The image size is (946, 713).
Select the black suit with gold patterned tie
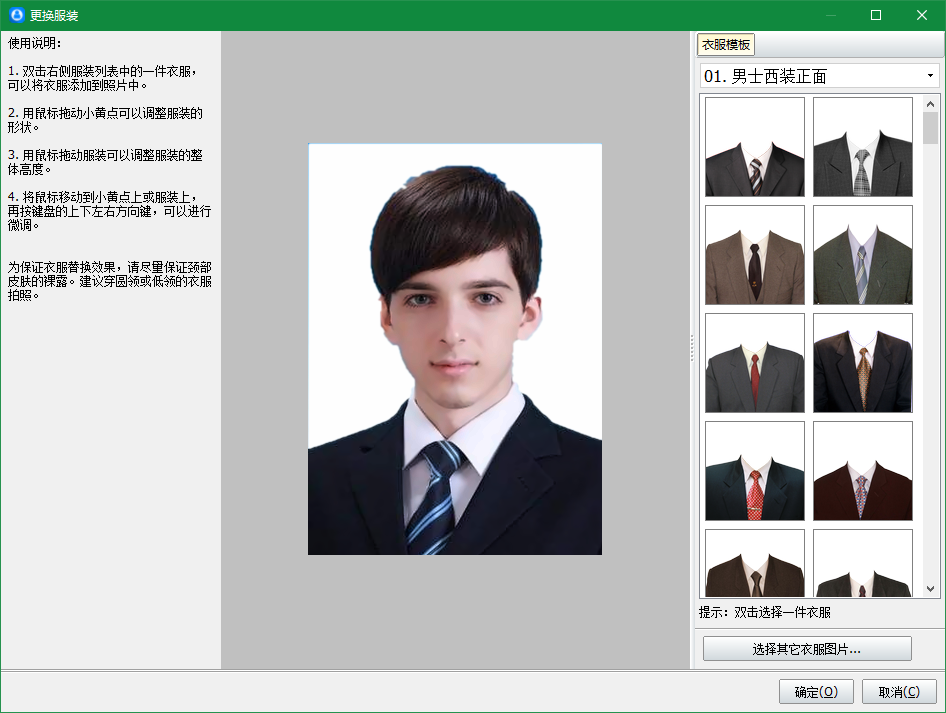(862, 362)
